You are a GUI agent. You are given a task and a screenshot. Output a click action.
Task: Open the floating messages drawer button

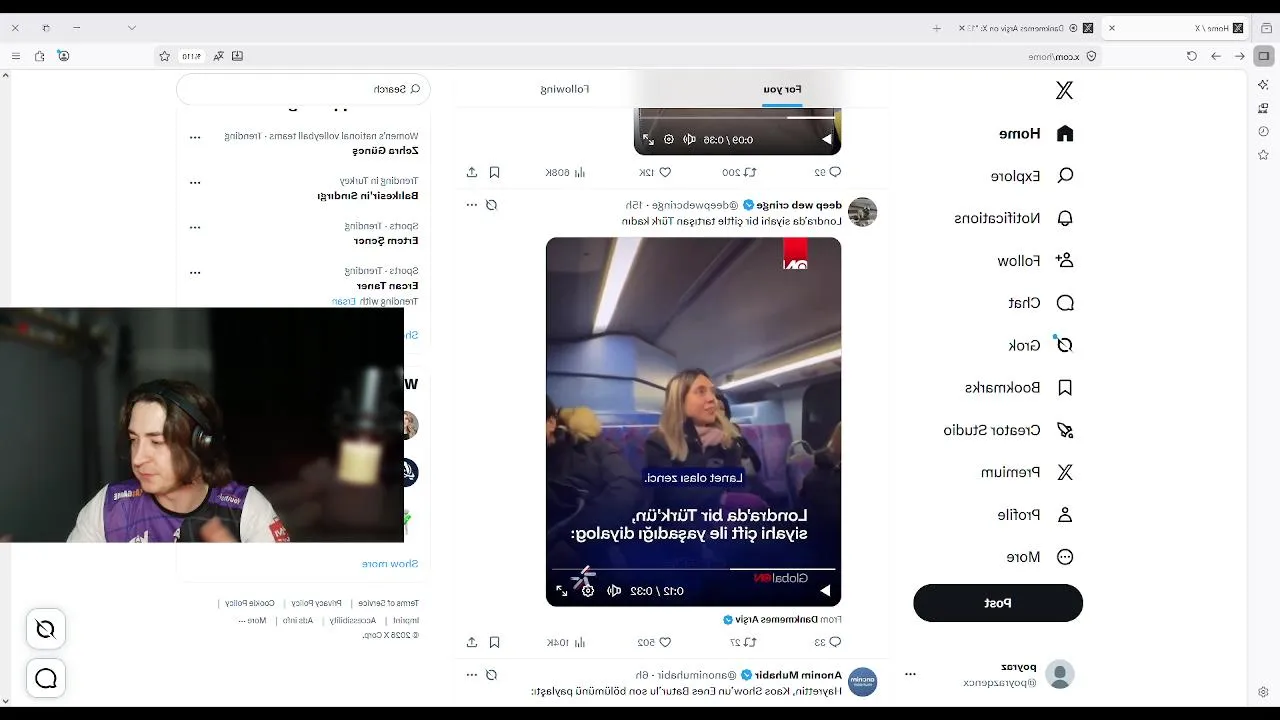[x=46, y=679]
